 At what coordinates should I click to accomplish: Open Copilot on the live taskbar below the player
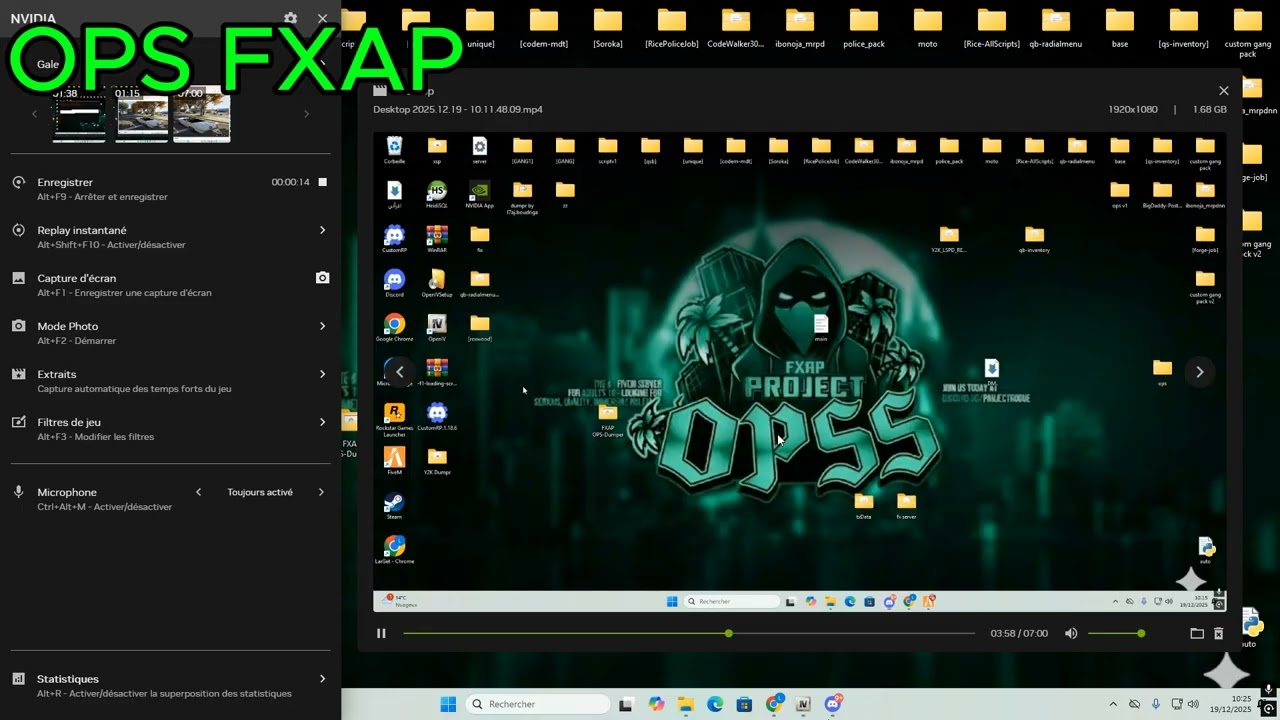point(656,704)
